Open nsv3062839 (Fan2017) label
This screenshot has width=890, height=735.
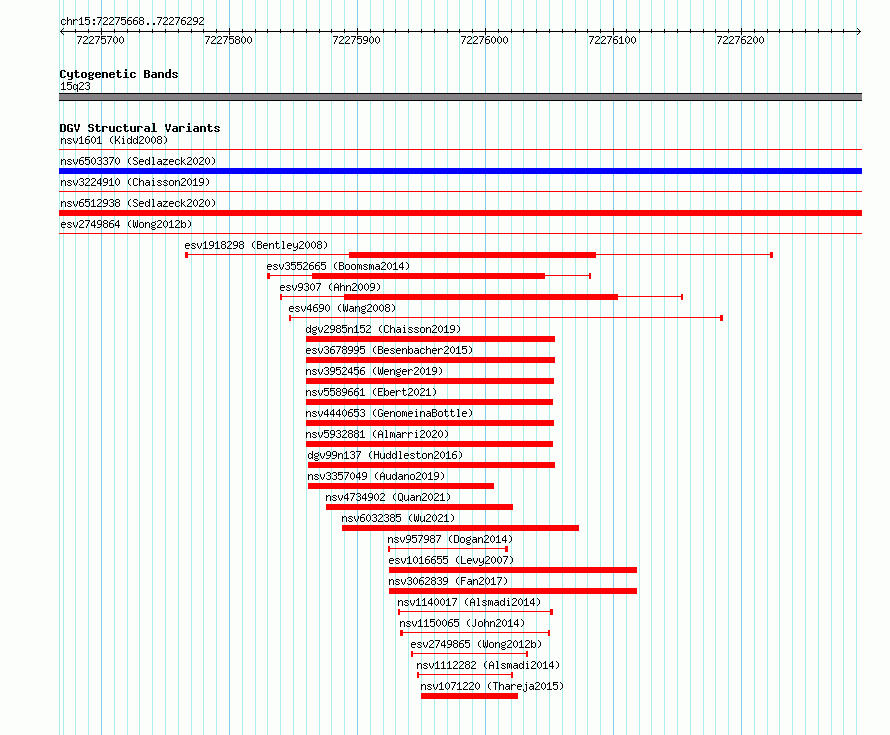(x=448, y=581)
